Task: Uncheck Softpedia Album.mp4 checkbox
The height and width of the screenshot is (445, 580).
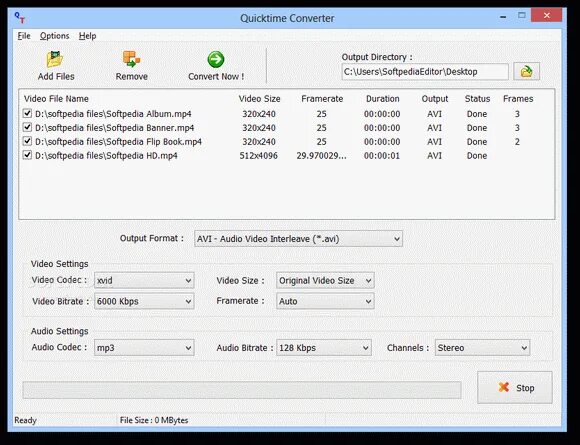Action: coord(27,113)
